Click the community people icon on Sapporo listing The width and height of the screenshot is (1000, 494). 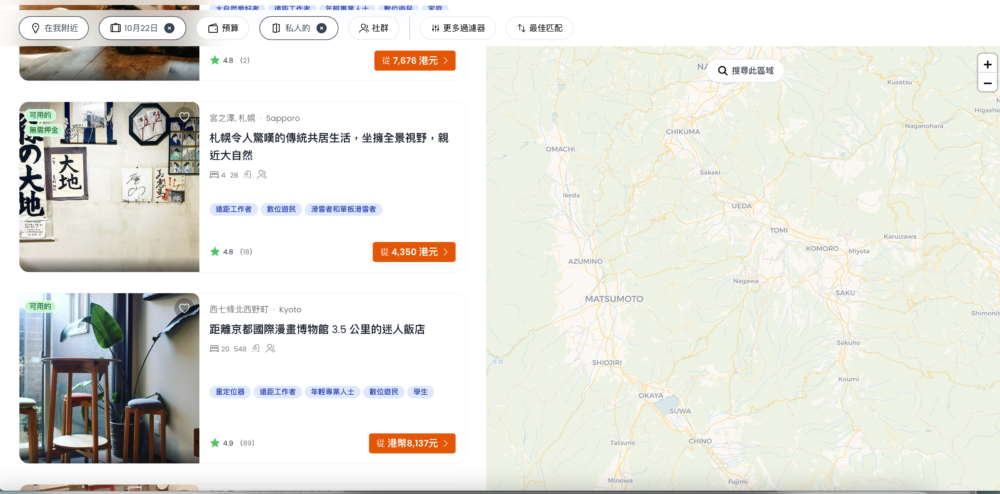click(262, 175)
